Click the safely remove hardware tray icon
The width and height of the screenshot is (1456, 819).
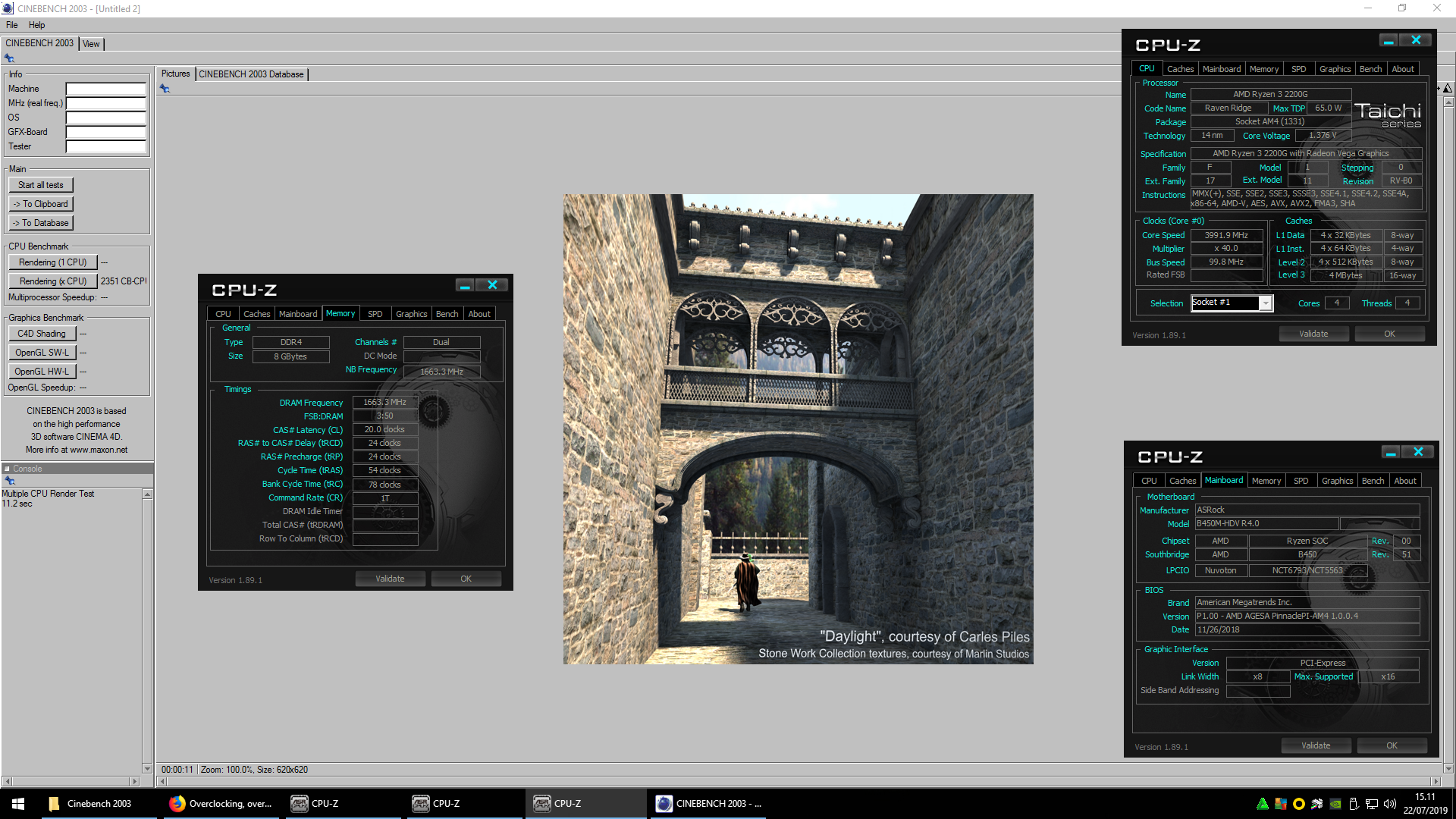click(1354, 804)
